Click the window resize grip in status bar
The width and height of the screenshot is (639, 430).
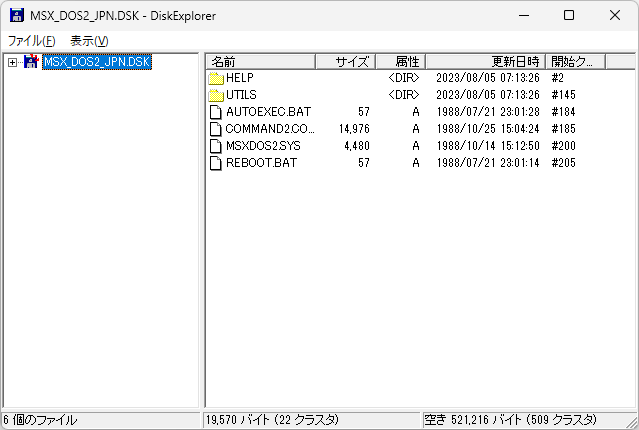point(632,422)
